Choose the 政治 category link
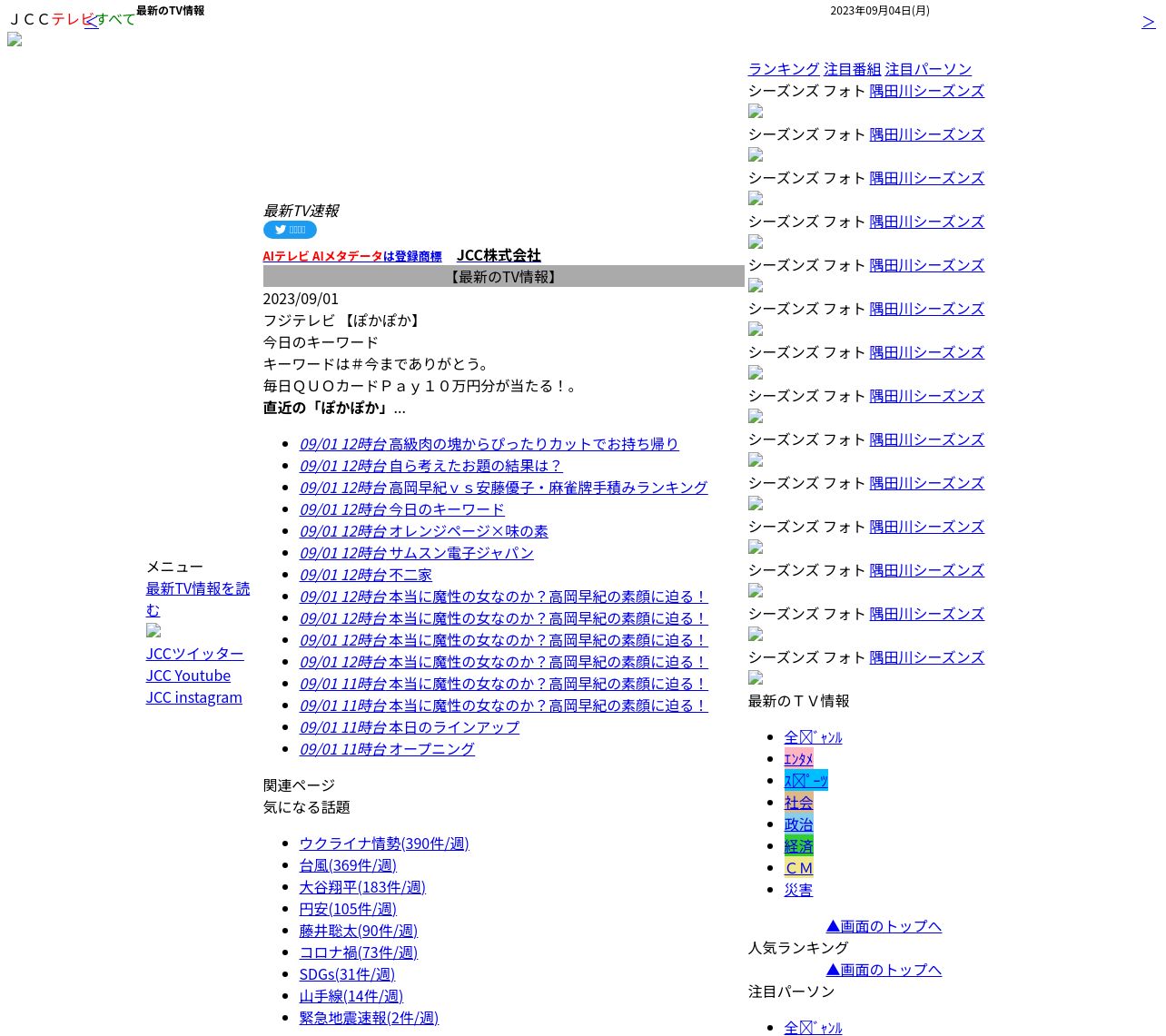The image size is (1166, 1036). [799, 824]
